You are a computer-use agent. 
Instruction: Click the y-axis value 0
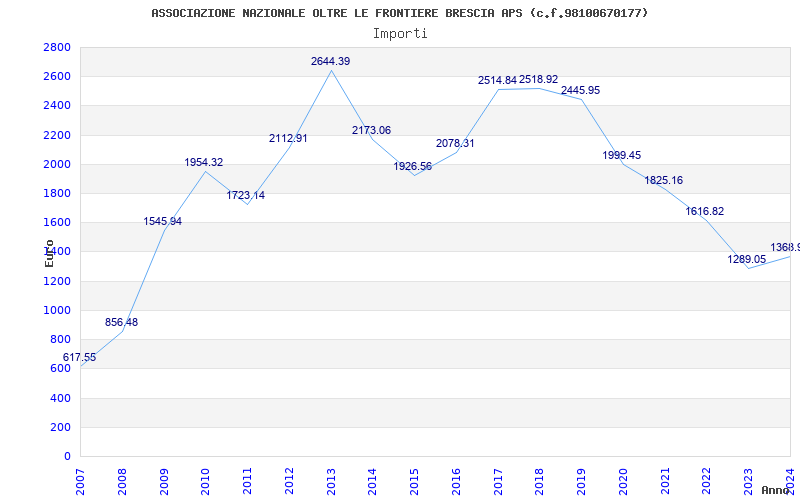coord(67,456)
